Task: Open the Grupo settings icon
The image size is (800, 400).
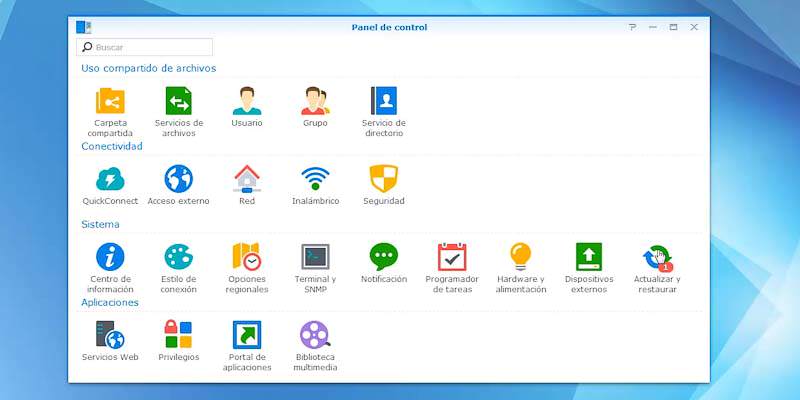Action: click(x=315, y=101)
